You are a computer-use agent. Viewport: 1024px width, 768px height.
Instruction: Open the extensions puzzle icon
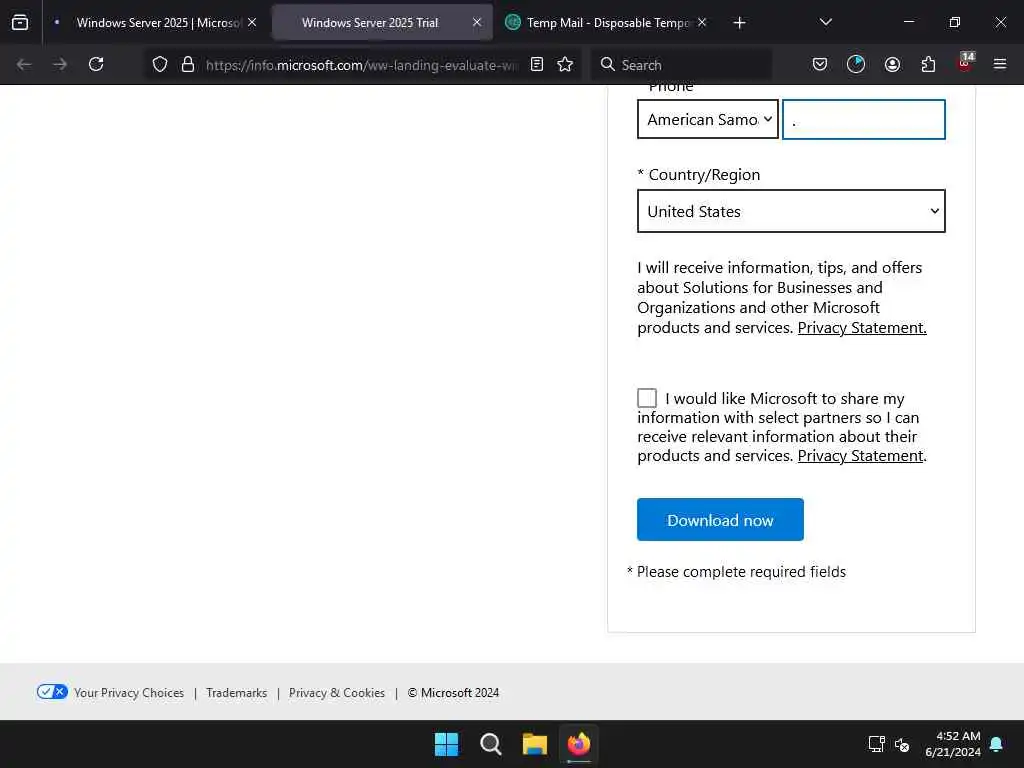pyautogui.click(x=928, y=64)
